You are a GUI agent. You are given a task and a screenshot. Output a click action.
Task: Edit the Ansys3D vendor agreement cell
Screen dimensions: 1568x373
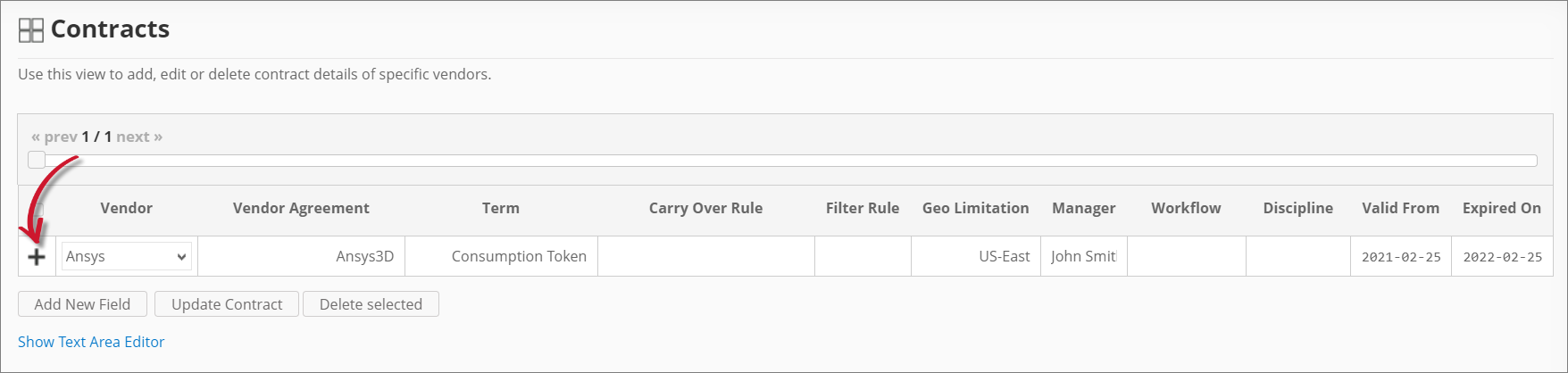click(x=302, y=256)
